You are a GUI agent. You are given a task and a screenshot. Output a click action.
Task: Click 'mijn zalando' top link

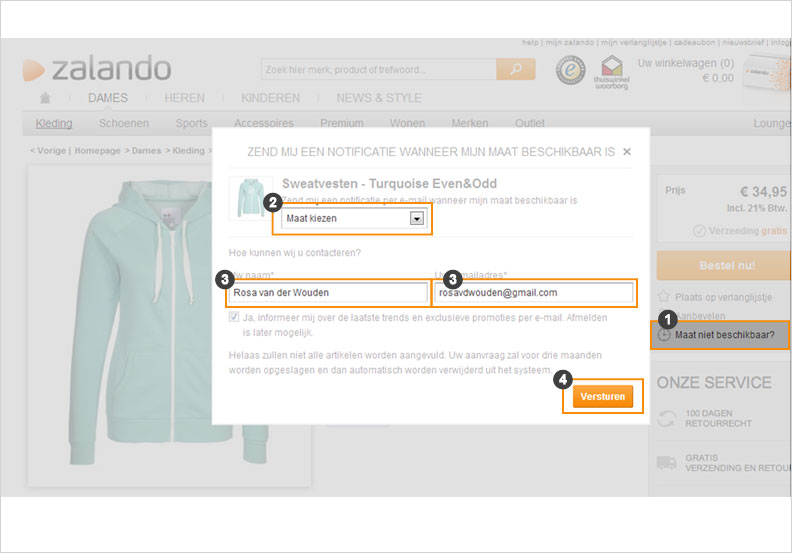tap(569, 42)
